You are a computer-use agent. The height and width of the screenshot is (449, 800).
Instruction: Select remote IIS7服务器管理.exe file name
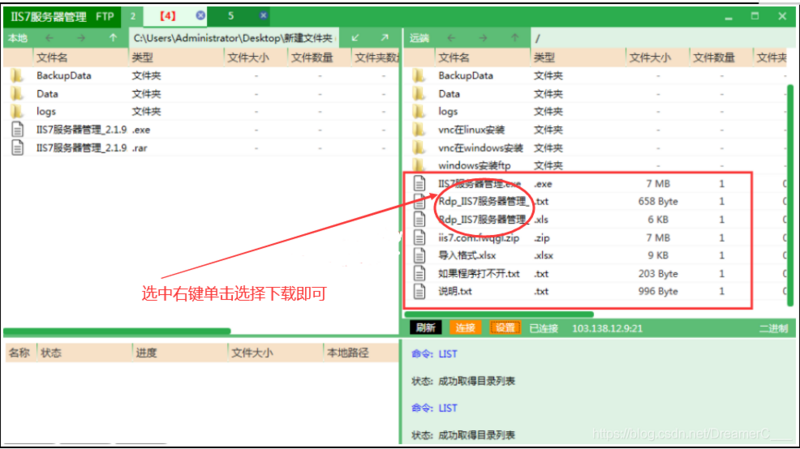[x=480, y=184]
